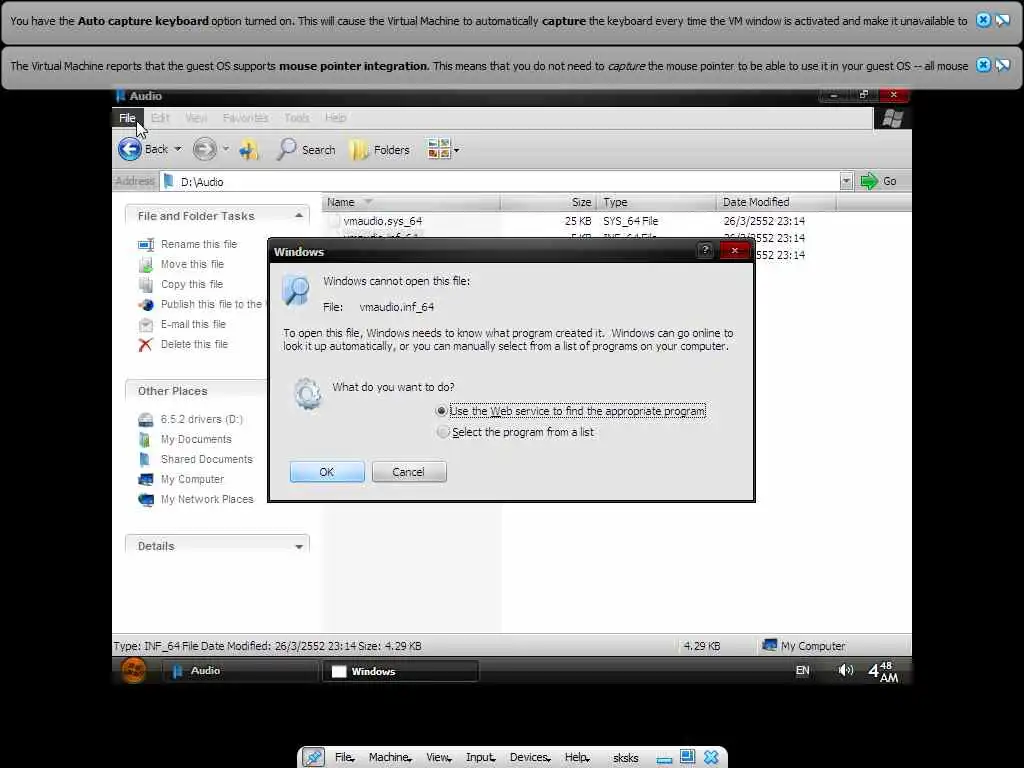Open My Documents in Other Places
This screenshot has width=1024, height=768.
(196, 439)
